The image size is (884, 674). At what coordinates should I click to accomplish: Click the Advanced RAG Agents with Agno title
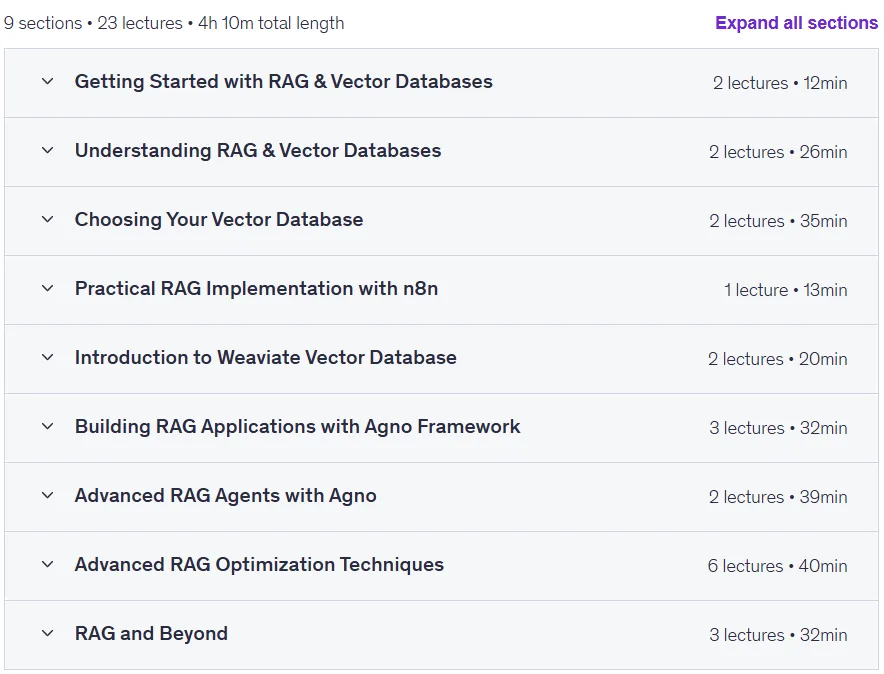tap(226, 496)
